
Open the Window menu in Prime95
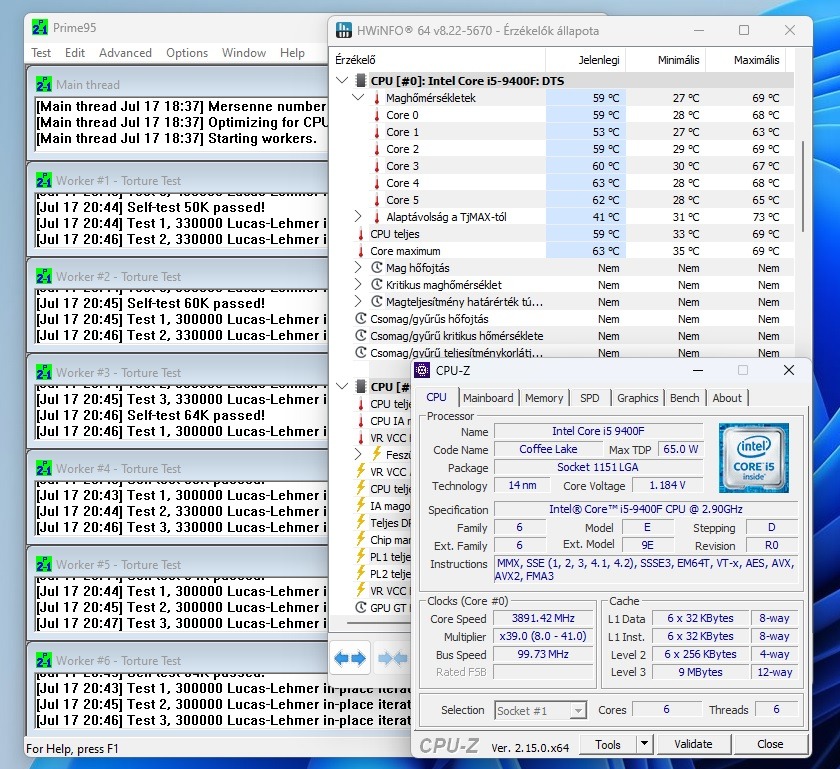pyautogui.click(x=244, y=53)
